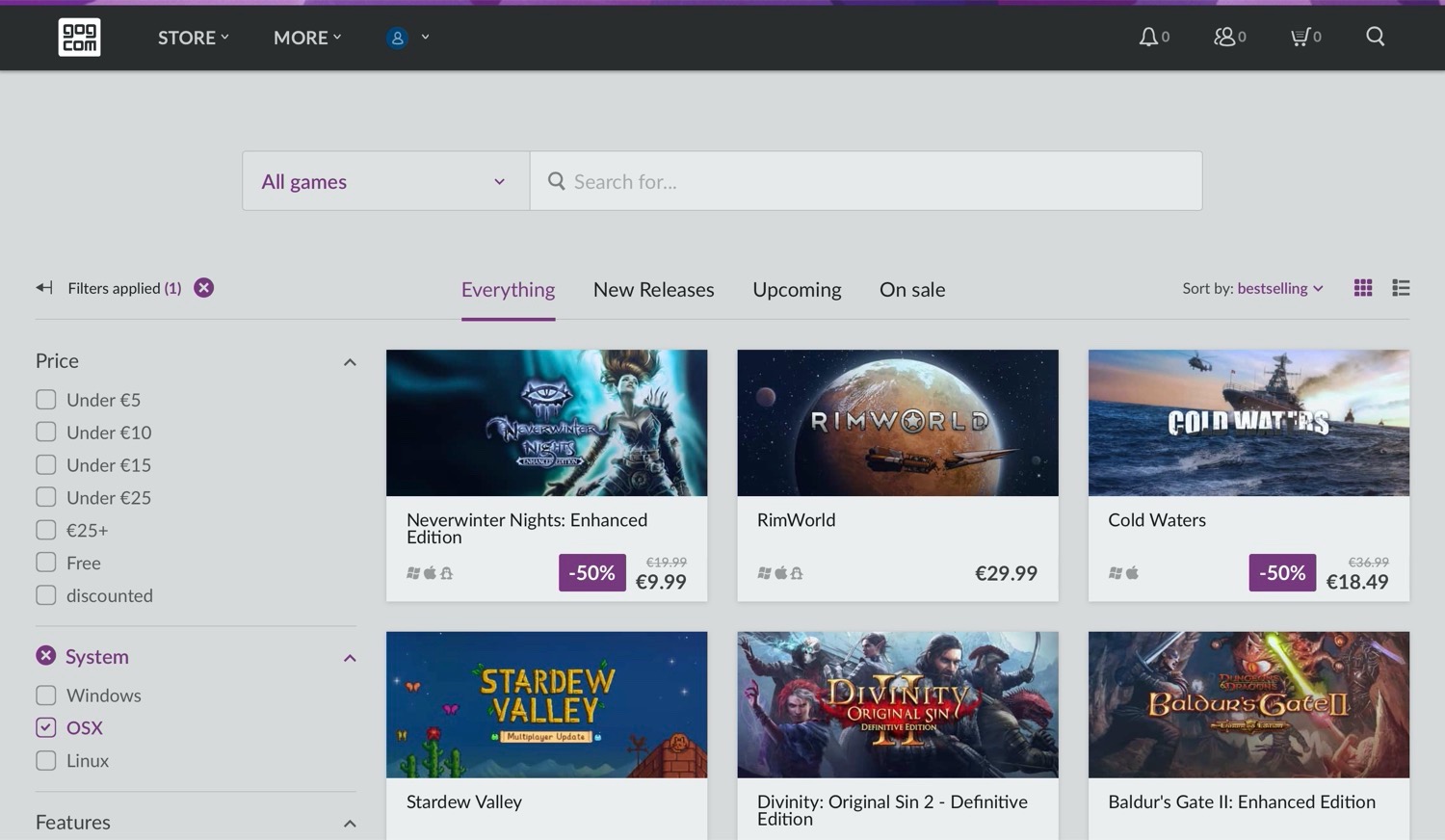Check the Under €25 price filter
The image size is (1445, 840).
pos(45,498)
